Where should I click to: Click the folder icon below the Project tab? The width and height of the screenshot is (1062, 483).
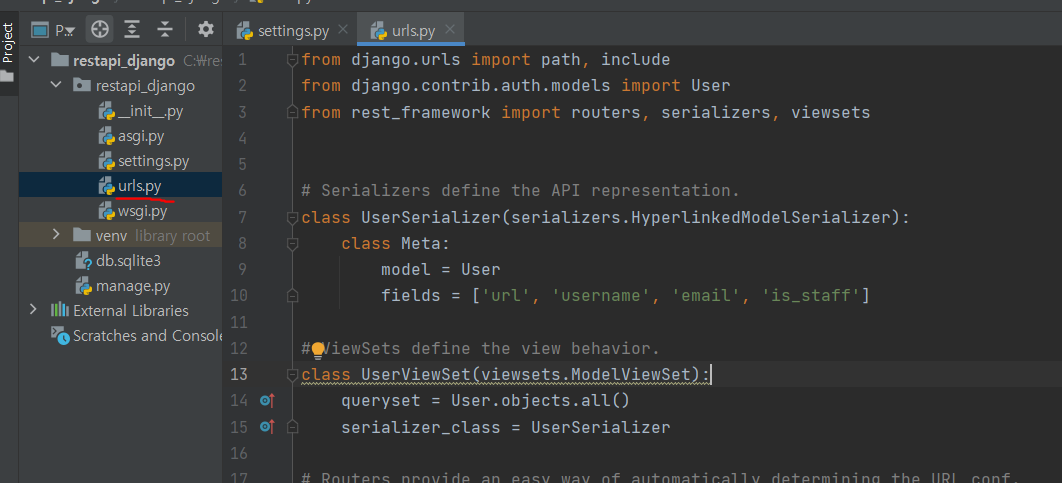pyautogui.click(x=7, y=76)
